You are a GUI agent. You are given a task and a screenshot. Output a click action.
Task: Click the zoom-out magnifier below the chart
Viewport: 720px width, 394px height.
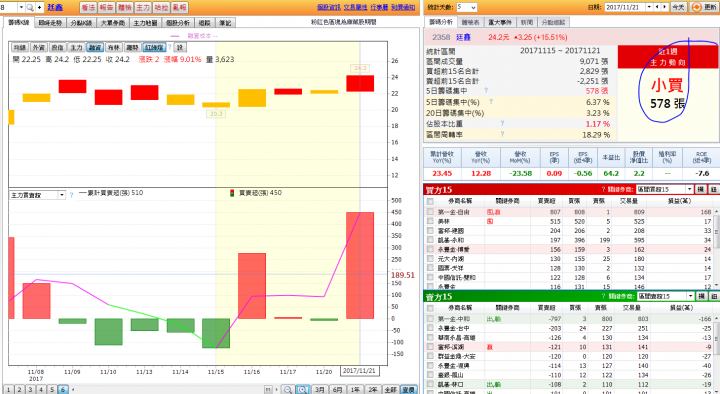coord(287,389)
